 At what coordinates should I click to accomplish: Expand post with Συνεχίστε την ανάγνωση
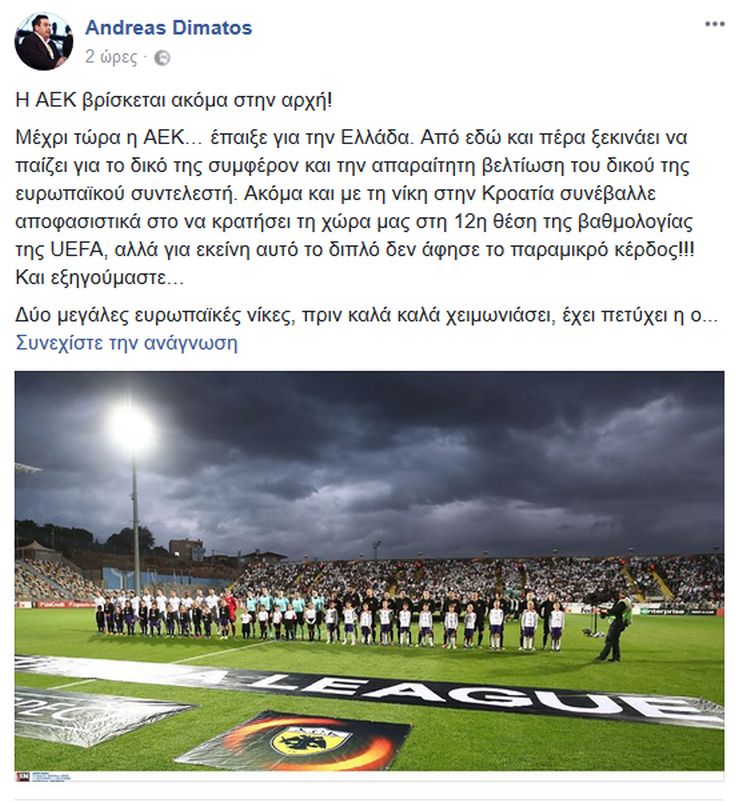click(x=127, y=343)
